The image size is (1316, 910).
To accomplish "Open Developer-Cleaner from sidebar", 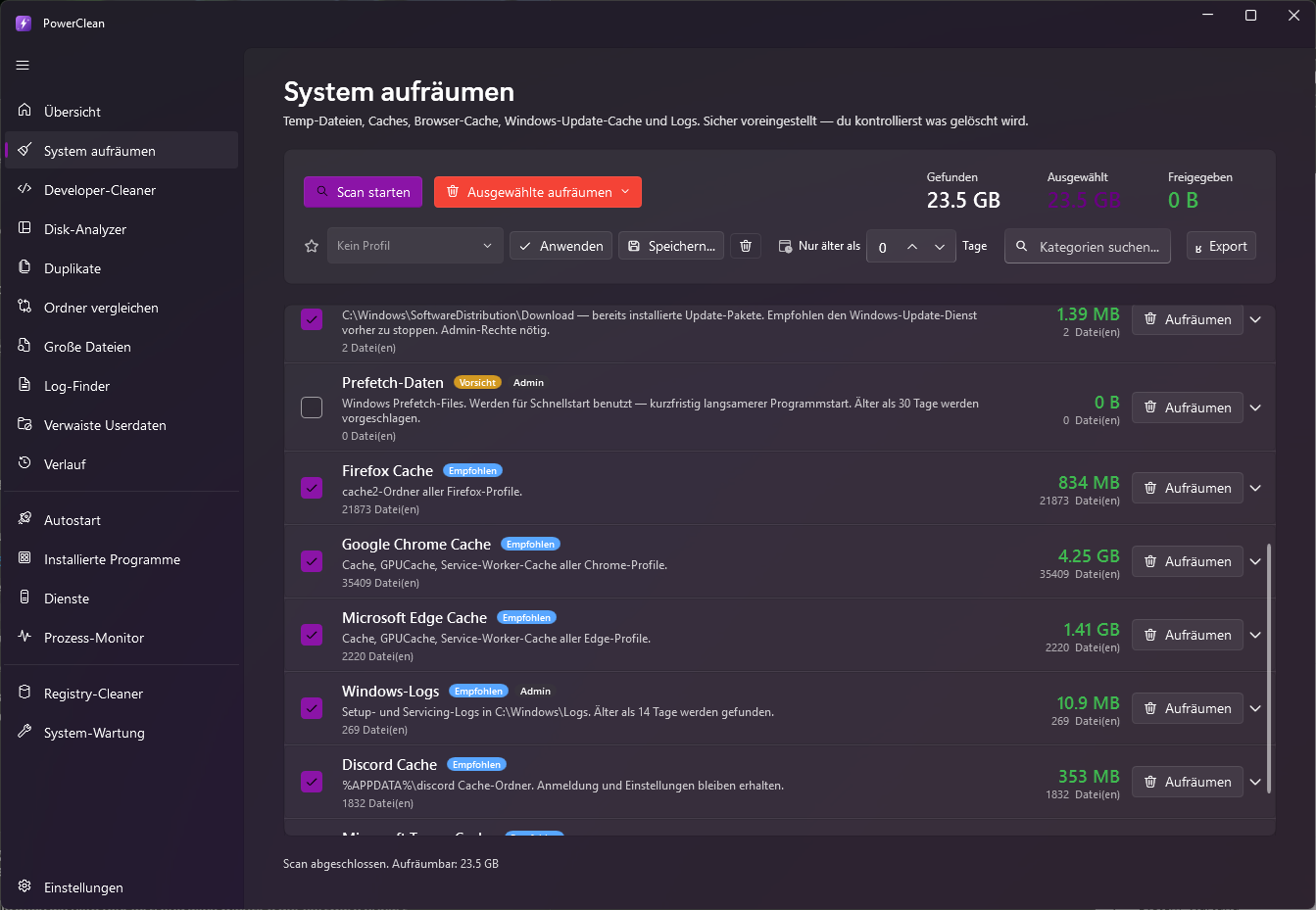I will tap(122, 190).
